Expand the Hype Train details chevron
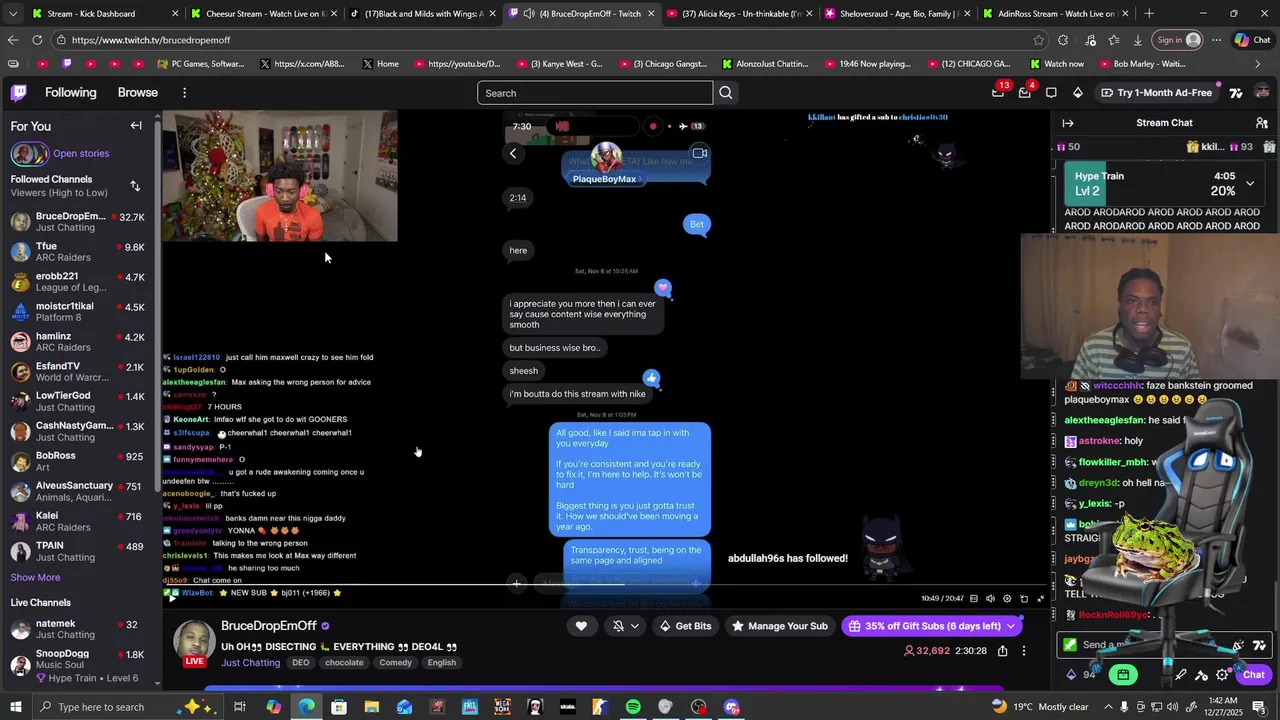This screenshot has width=1280, height=720. point(1250,184)
